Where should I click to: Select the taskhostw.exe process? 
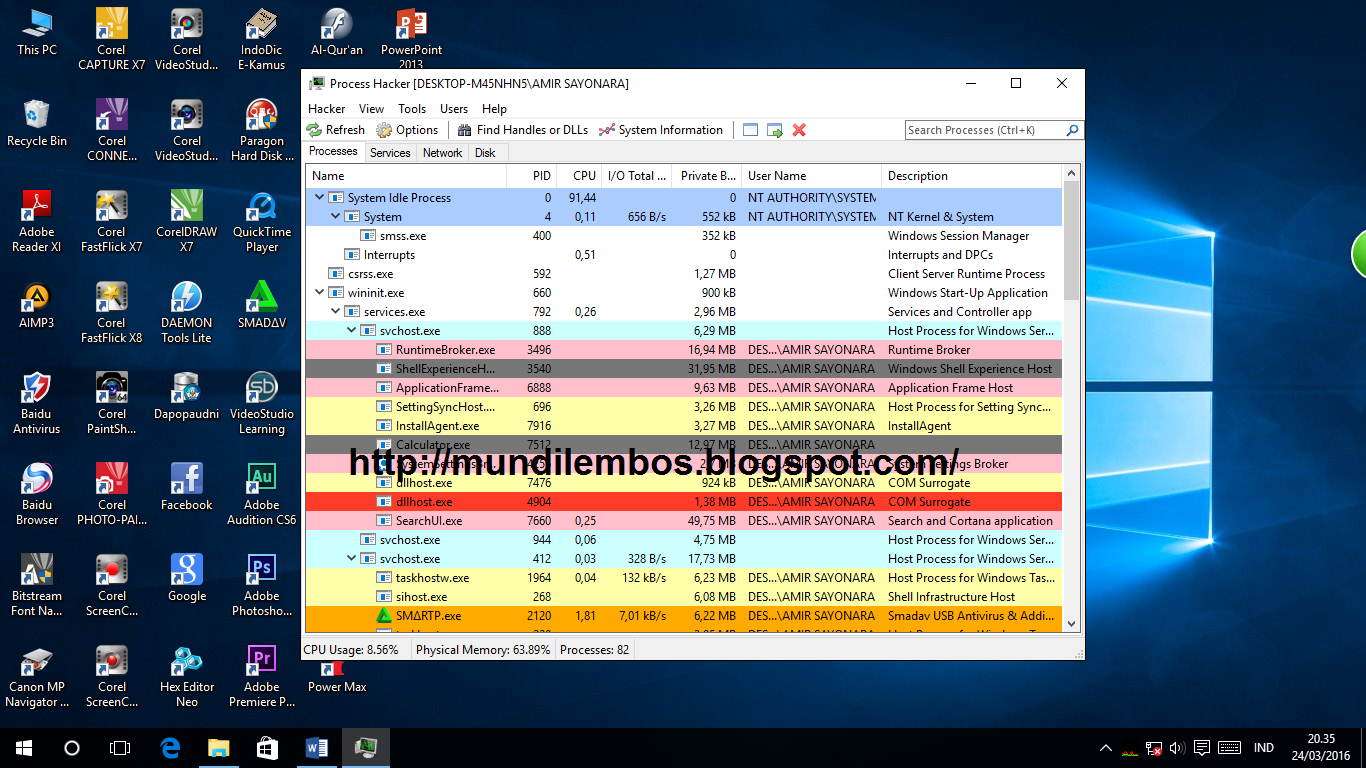tap(684, 578)
